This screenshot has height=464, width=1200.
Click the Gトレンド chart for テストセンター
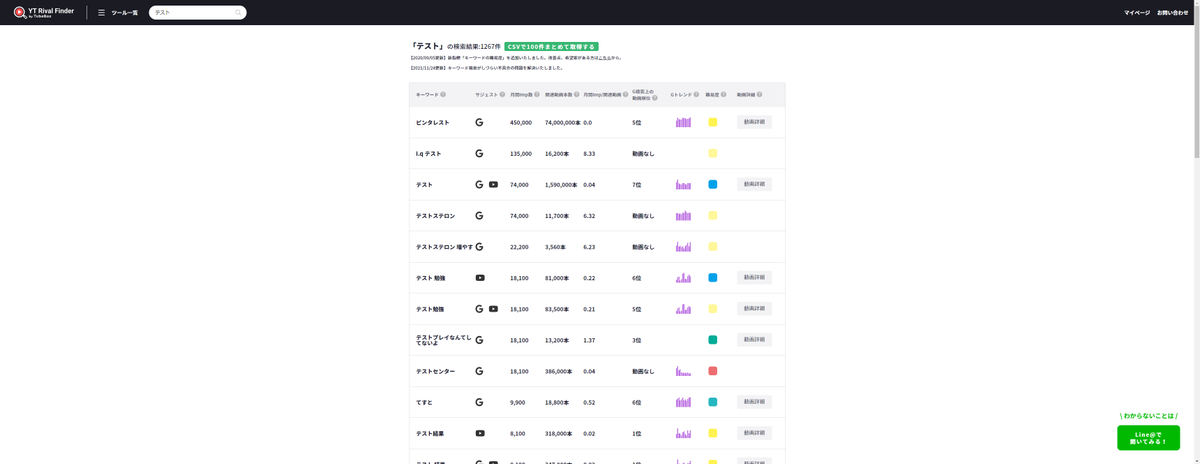(683, 371)
